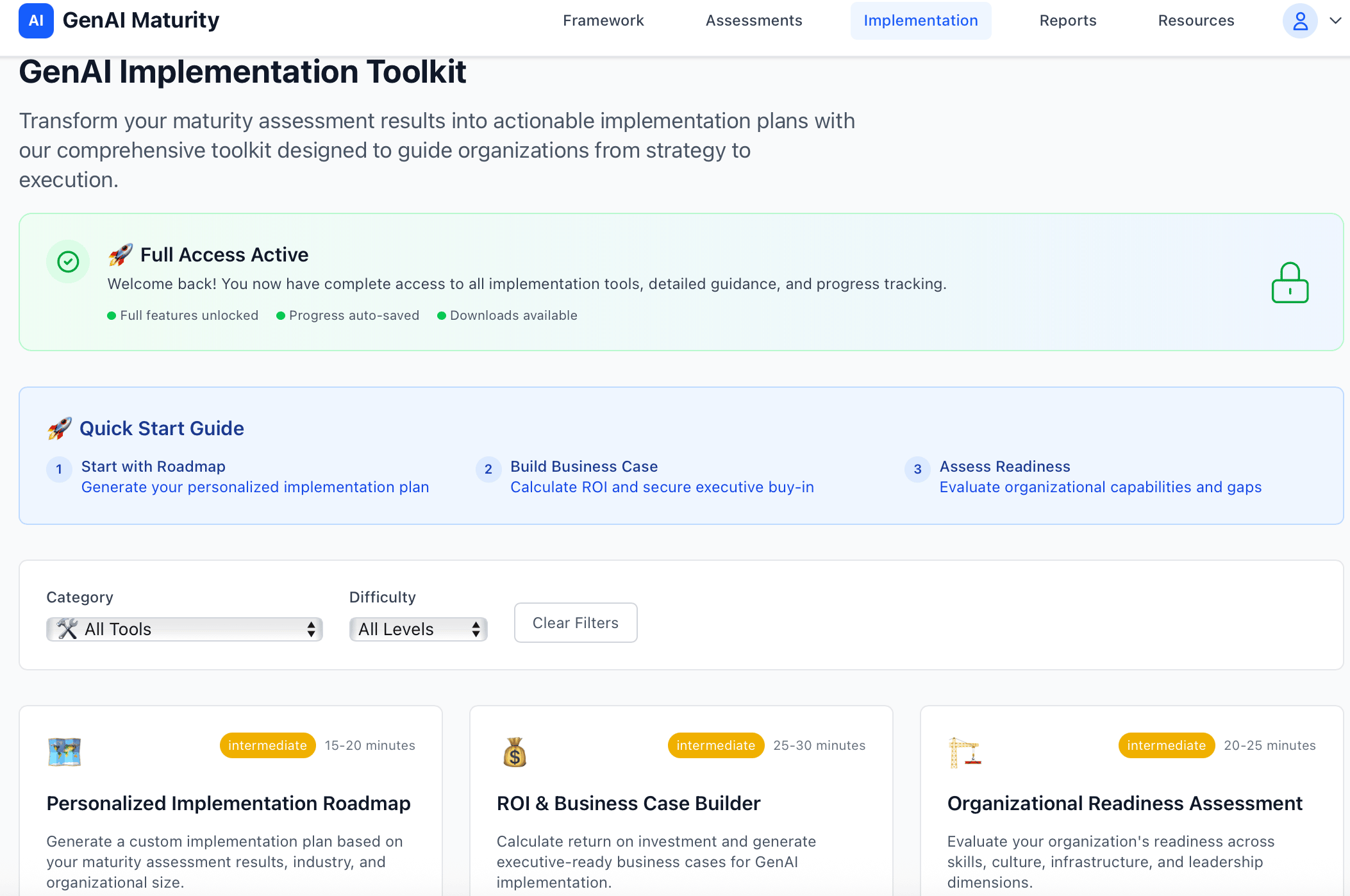
Task: Switch to the Assessments nav tab
Action: [753, 21]
